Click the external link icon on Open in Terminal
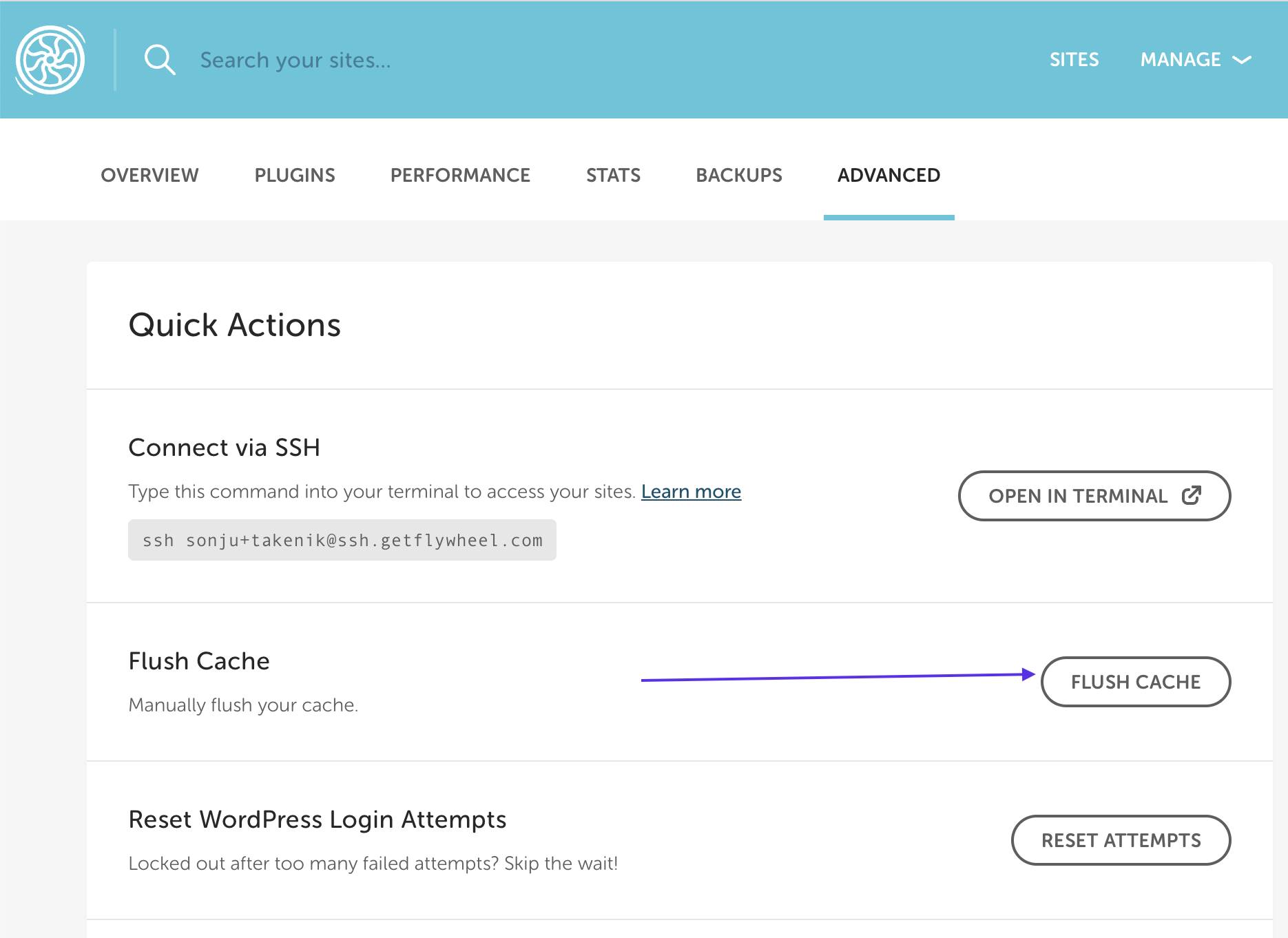This screenshot has width=1288, height=938. 1191,495
